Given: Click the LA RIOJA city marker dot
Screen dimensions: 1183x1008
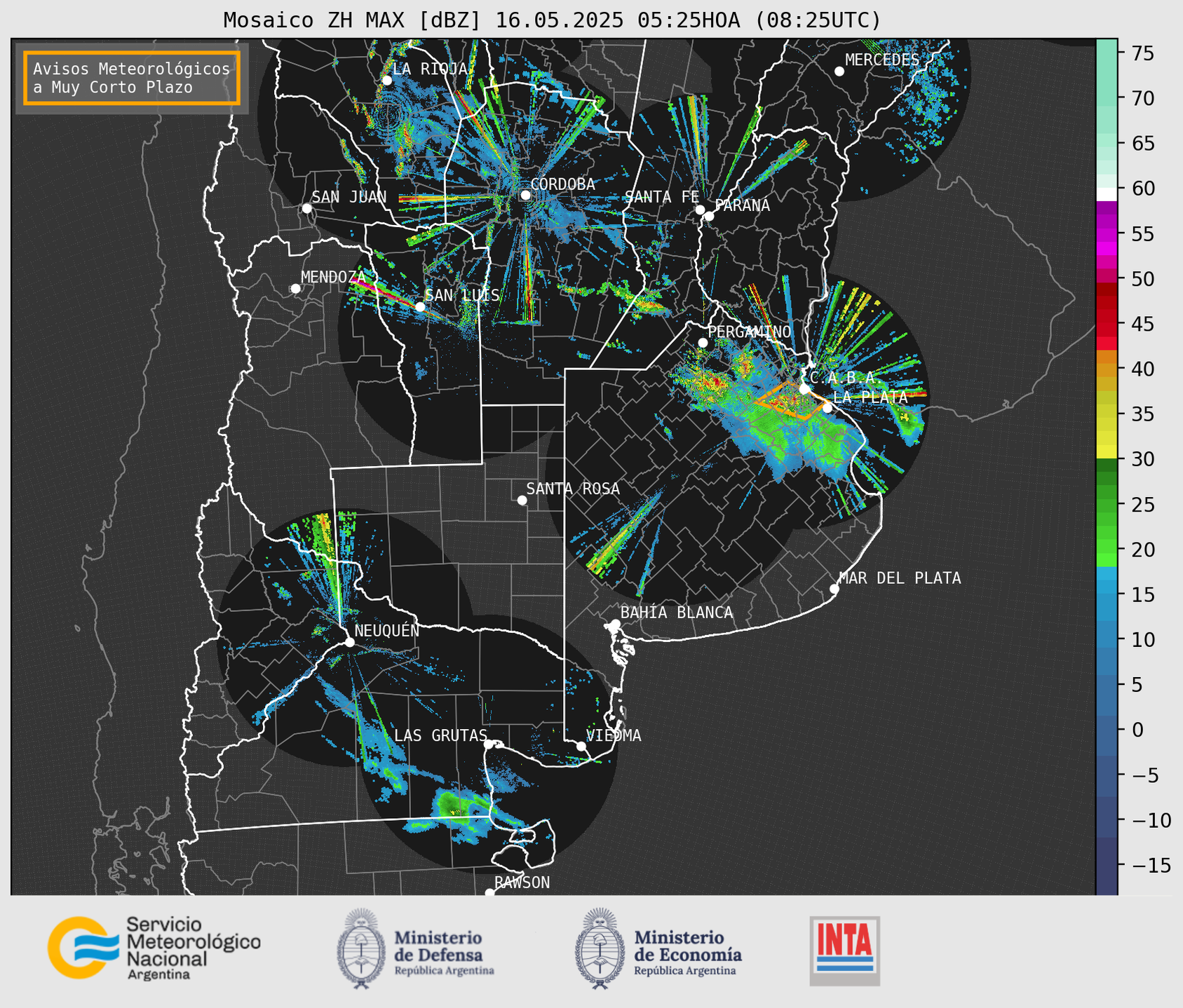Looking at the screenshot, I should [387, 81].
